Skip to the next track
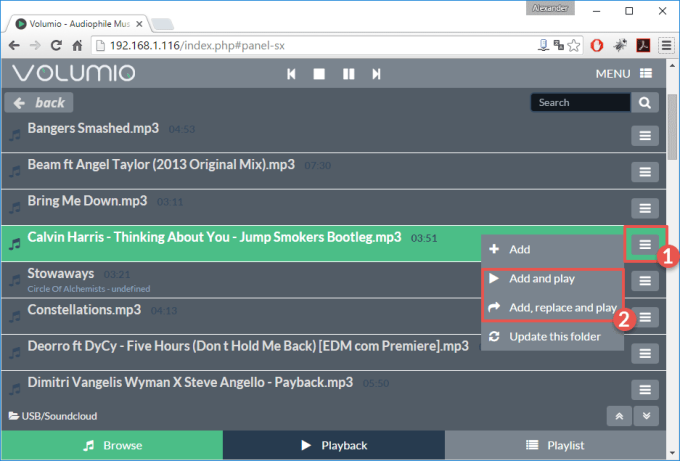 376,74
